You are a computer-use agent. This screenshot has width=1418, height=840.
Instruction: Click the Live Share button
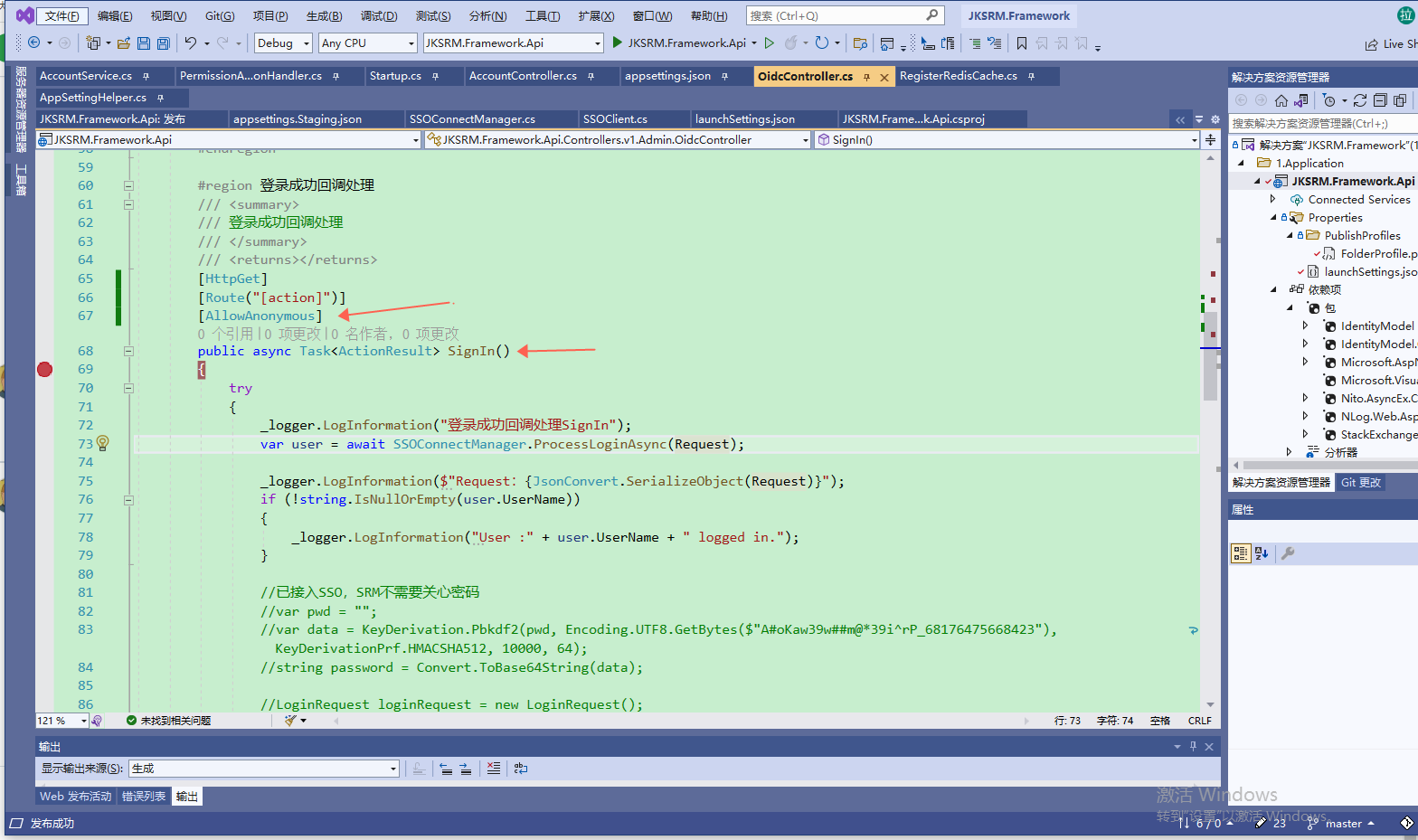pos(1392,43)
